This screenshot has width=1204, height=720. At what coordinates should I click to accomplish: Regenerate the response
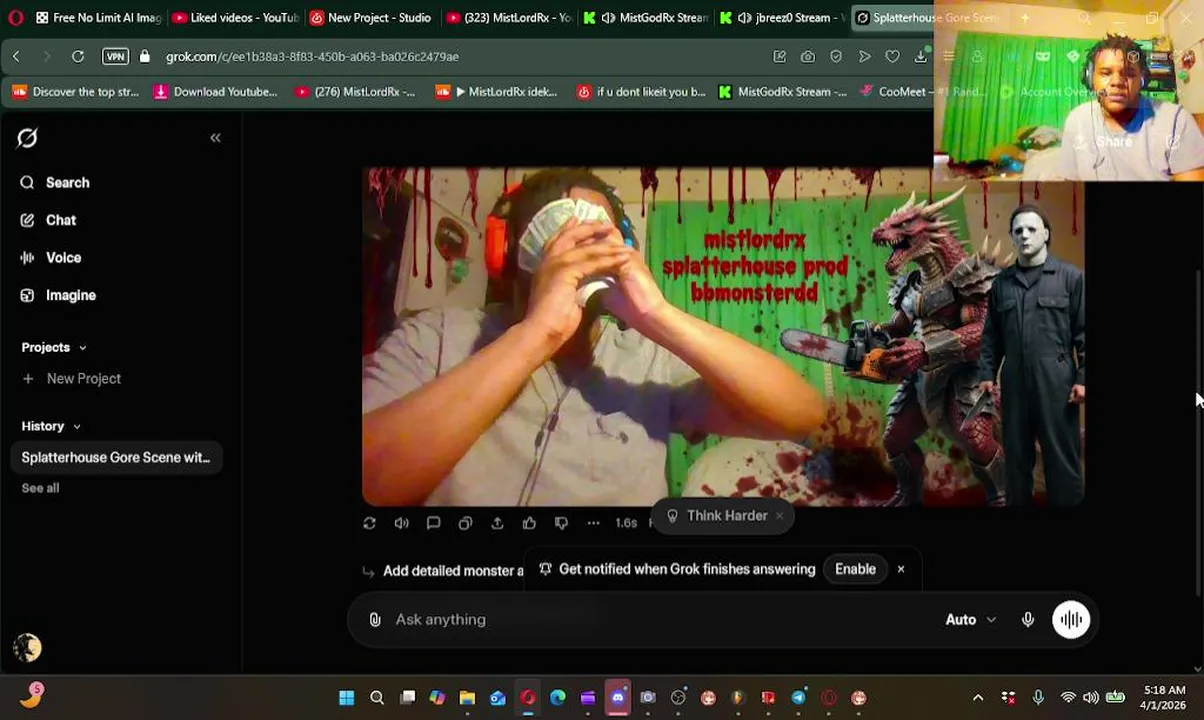(369, 523)
